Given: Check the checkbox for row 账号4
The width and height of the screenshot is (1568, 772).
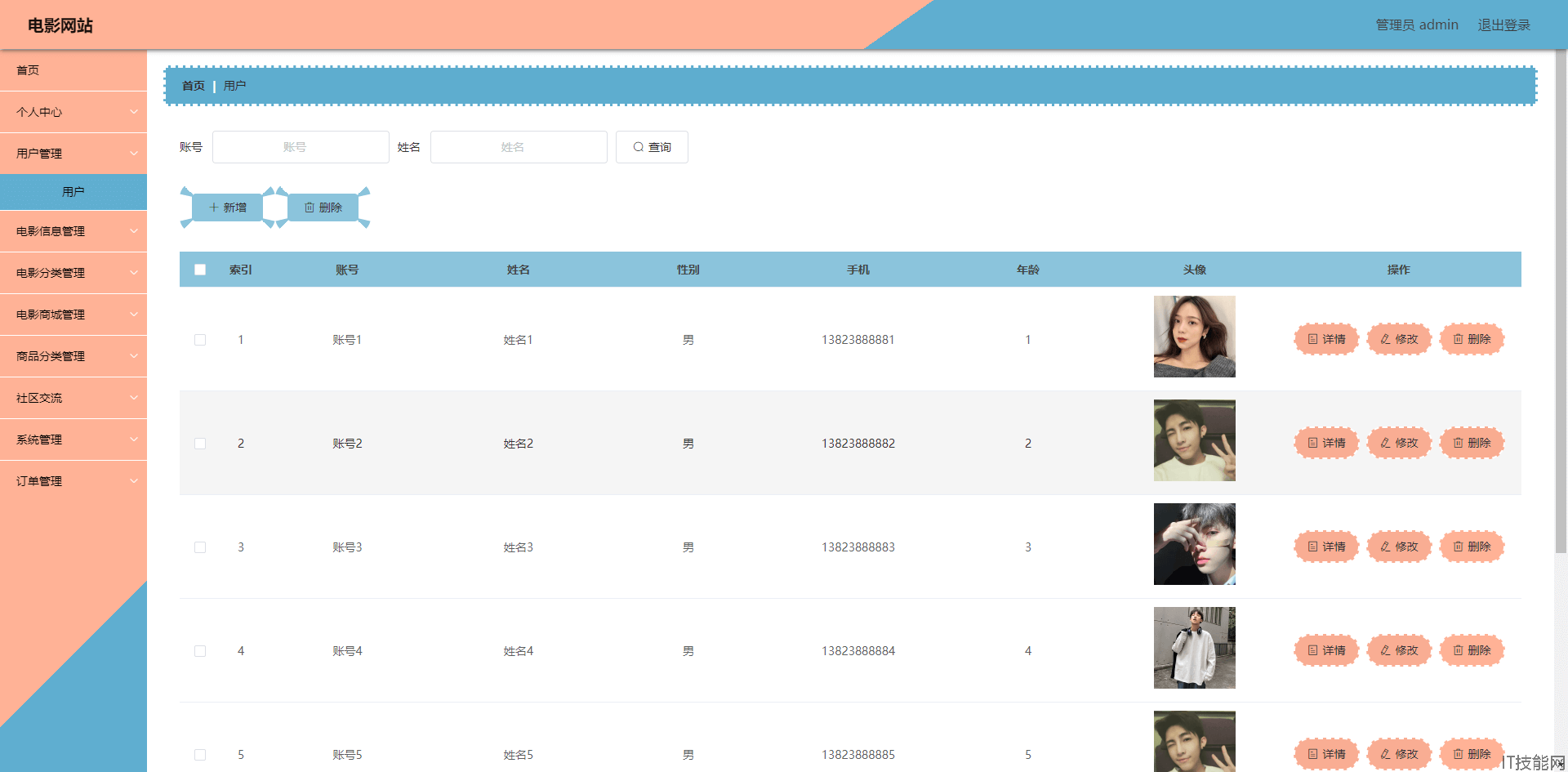Looking at the screenshot, I should (200, 651).
